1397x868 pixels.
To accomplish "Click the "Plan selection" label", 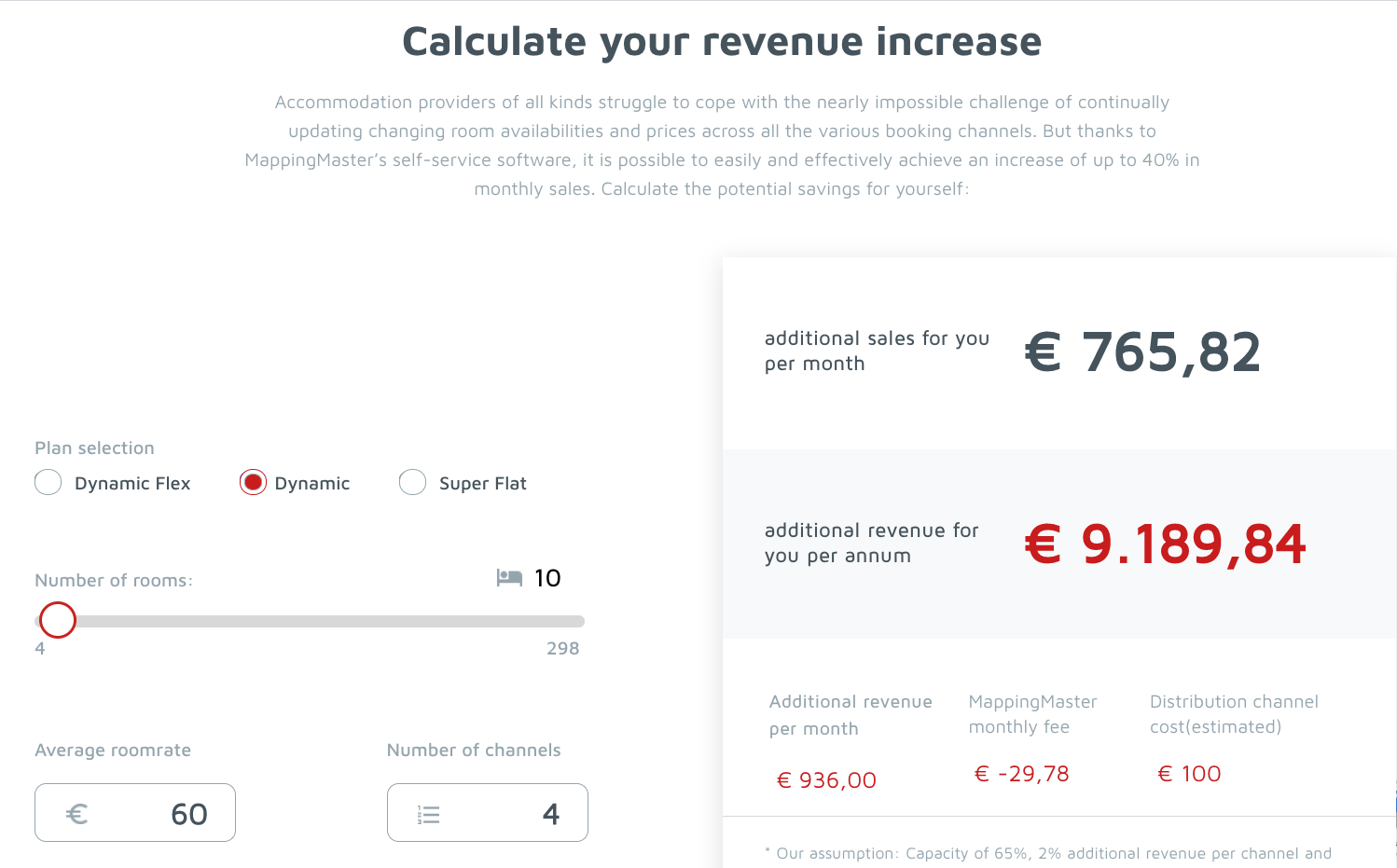I will pyautogui.click(x=94, y=448).
